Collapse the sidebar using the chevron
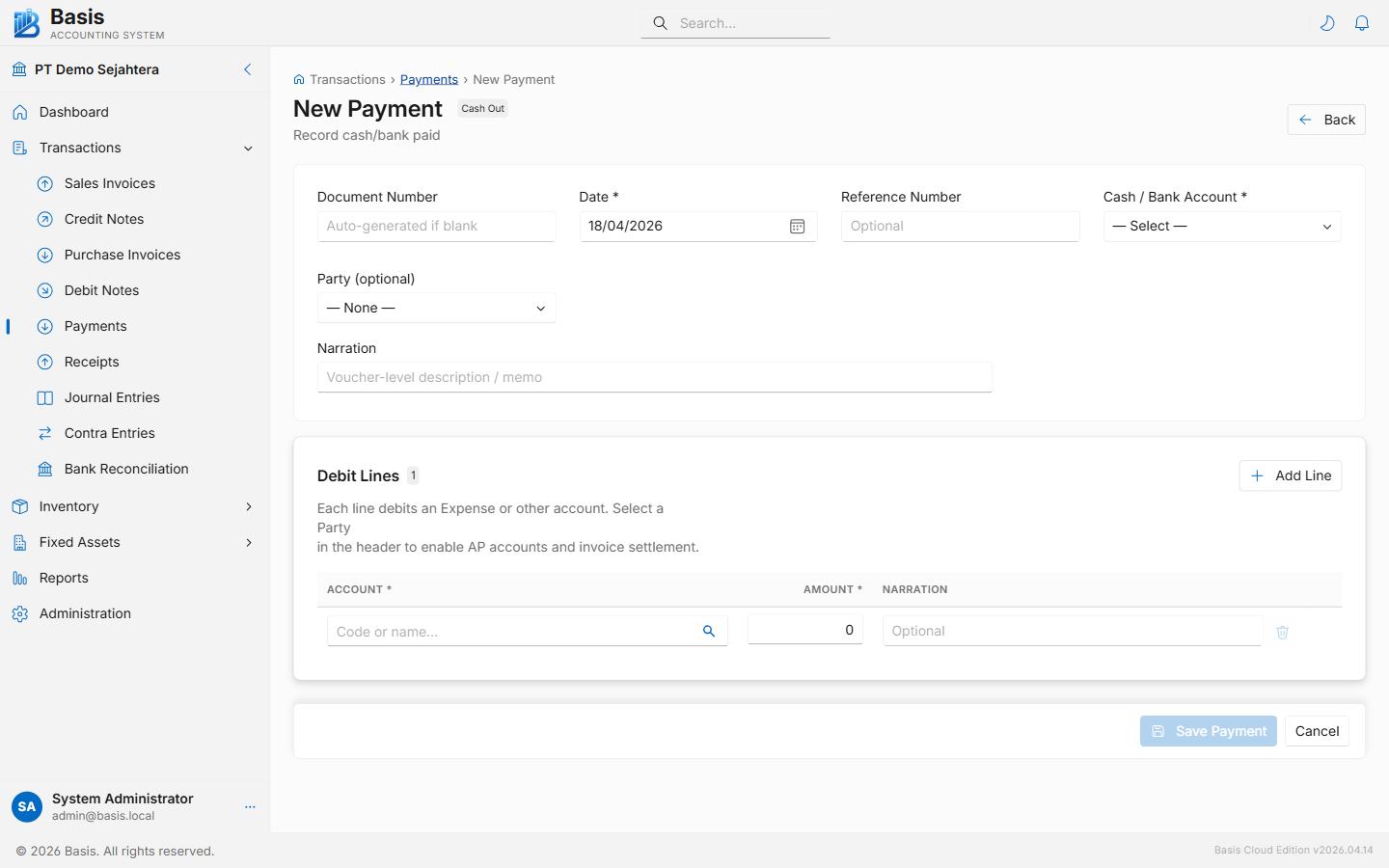Image resolution: width=1389 pixels, height=868 pixels. pos(247,69)
